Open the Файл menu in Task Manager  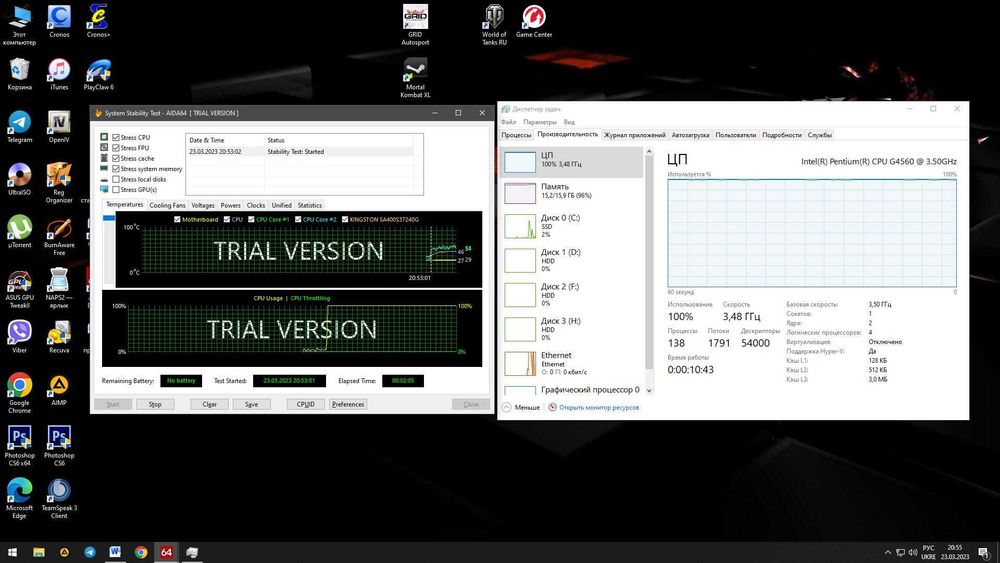click(x=508, y=122)
